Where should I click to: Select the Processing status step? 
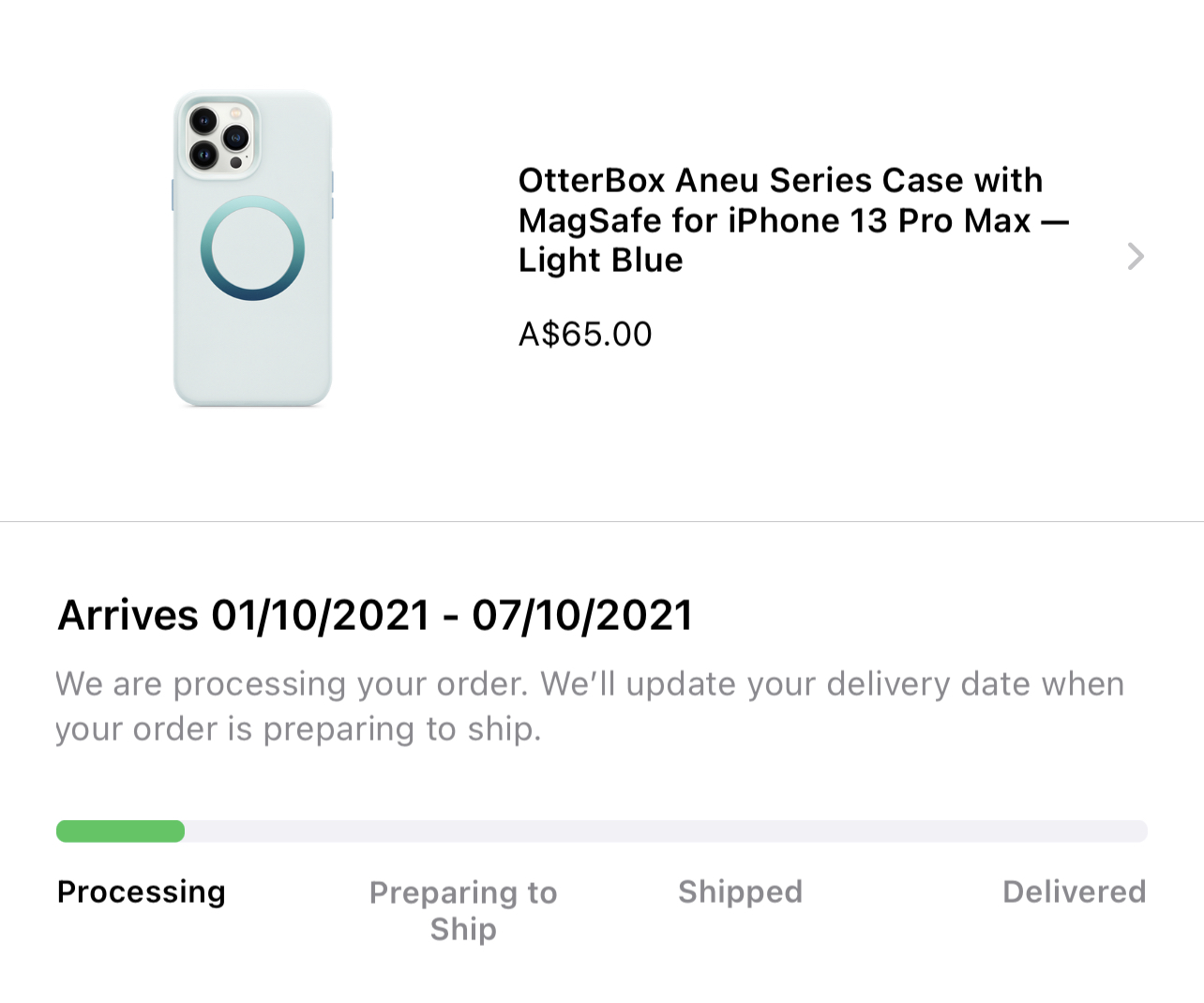[x=142, y=891]
